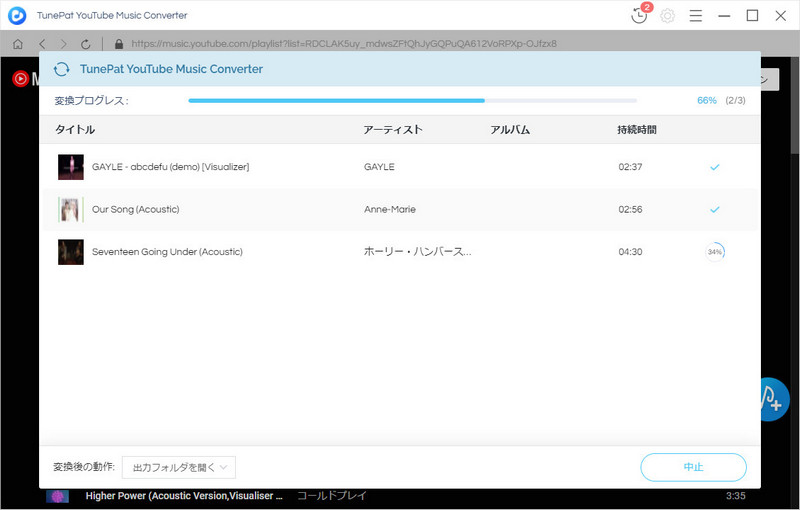Image resolution: width=800 pixels, height=510 pixels.
Task: Click the page vertical scrollbar
Action: tap(795, 105)
